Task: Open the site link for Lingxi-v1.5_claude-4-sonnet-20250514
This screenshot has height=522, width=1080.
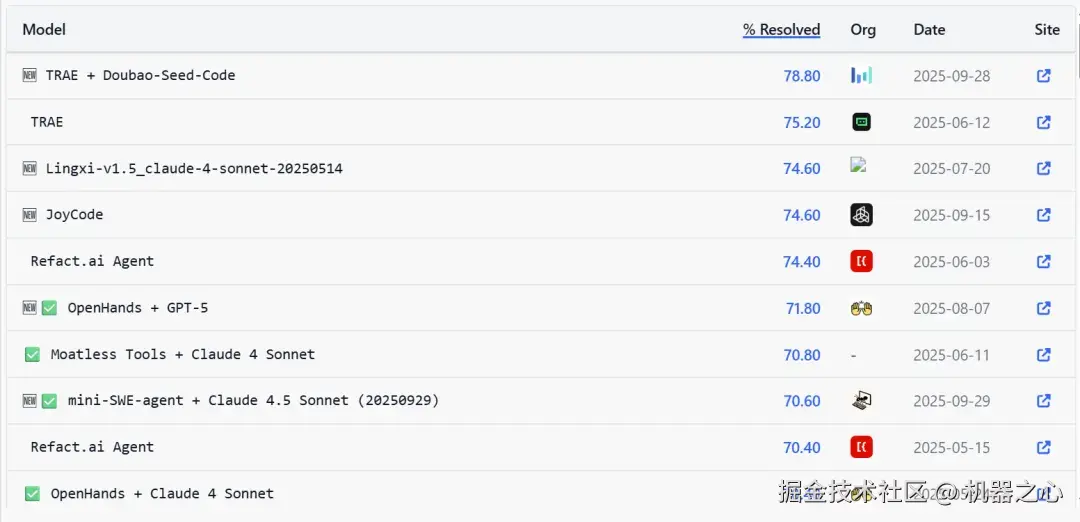Action: click(1043, 168)
